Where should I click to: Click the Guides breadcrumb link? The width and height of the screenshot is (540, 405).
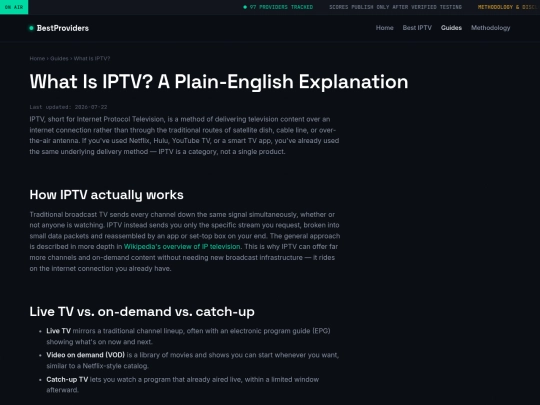59,59
